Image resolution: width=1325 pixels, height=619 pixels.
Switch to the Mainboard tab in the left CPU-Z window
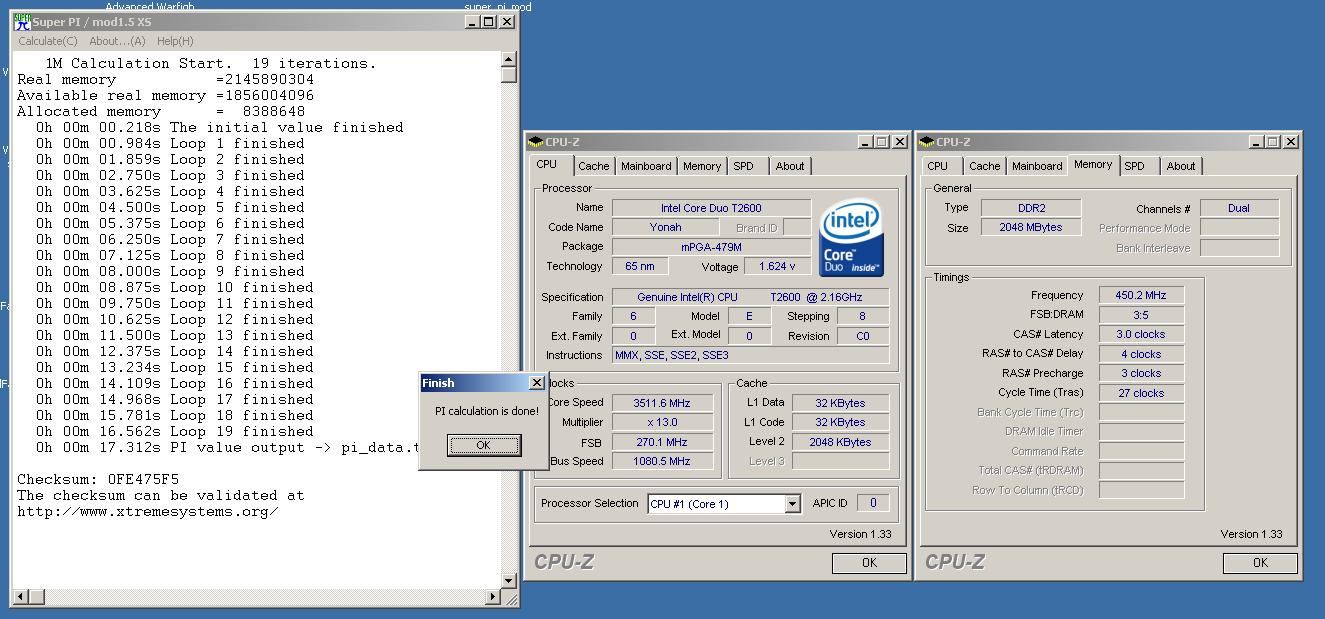click(646, 166)
